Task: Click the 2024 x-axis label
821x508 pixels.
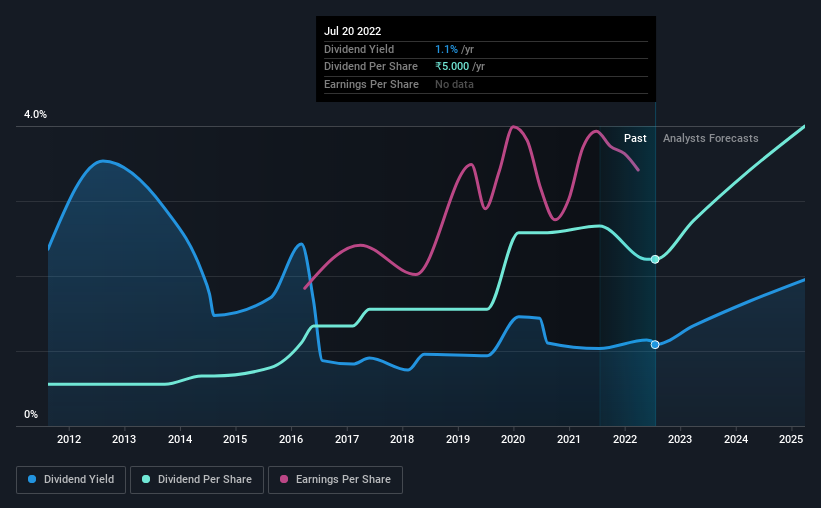Action: point(736,439)
